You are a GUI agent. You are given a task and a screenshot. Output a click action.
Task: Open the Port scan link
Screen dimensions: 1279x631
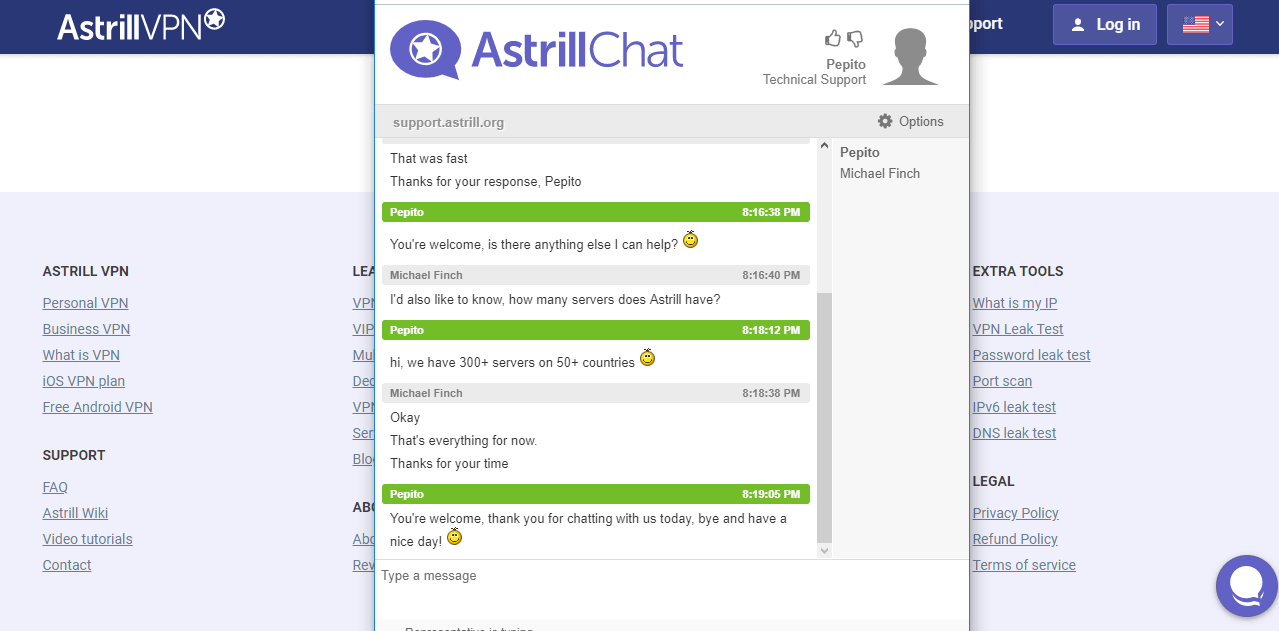[x=1002, y=381]
